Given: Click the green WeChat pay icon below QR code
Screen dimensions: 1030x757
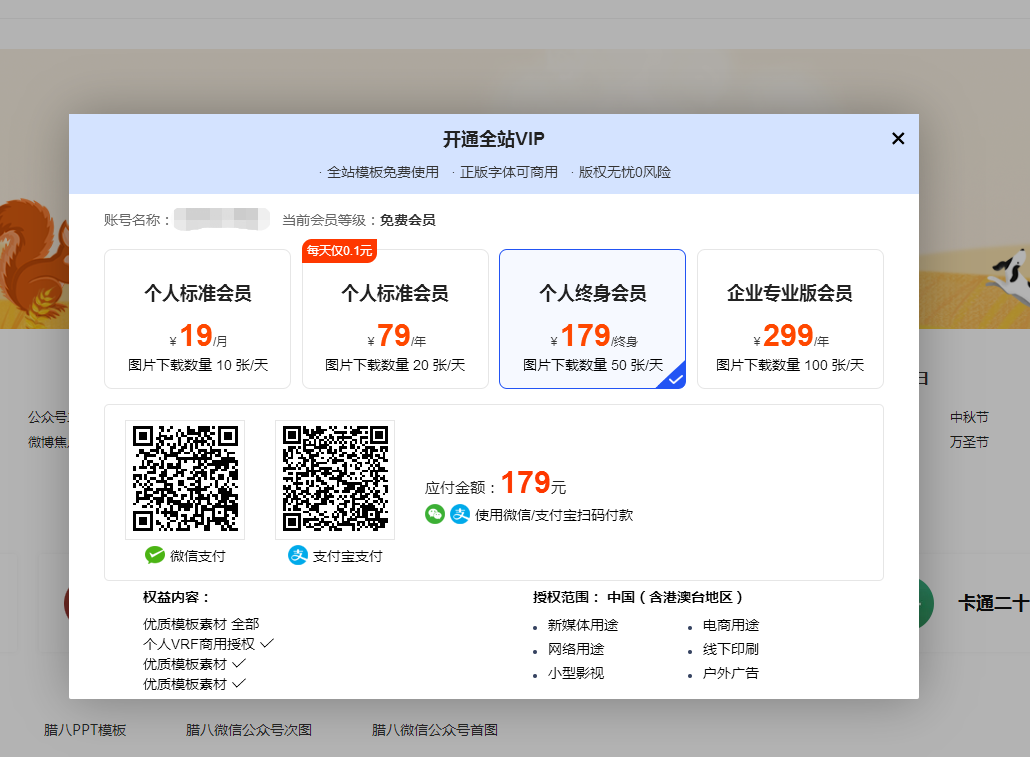Looking at the screenshot, I should tap(155, 555).
